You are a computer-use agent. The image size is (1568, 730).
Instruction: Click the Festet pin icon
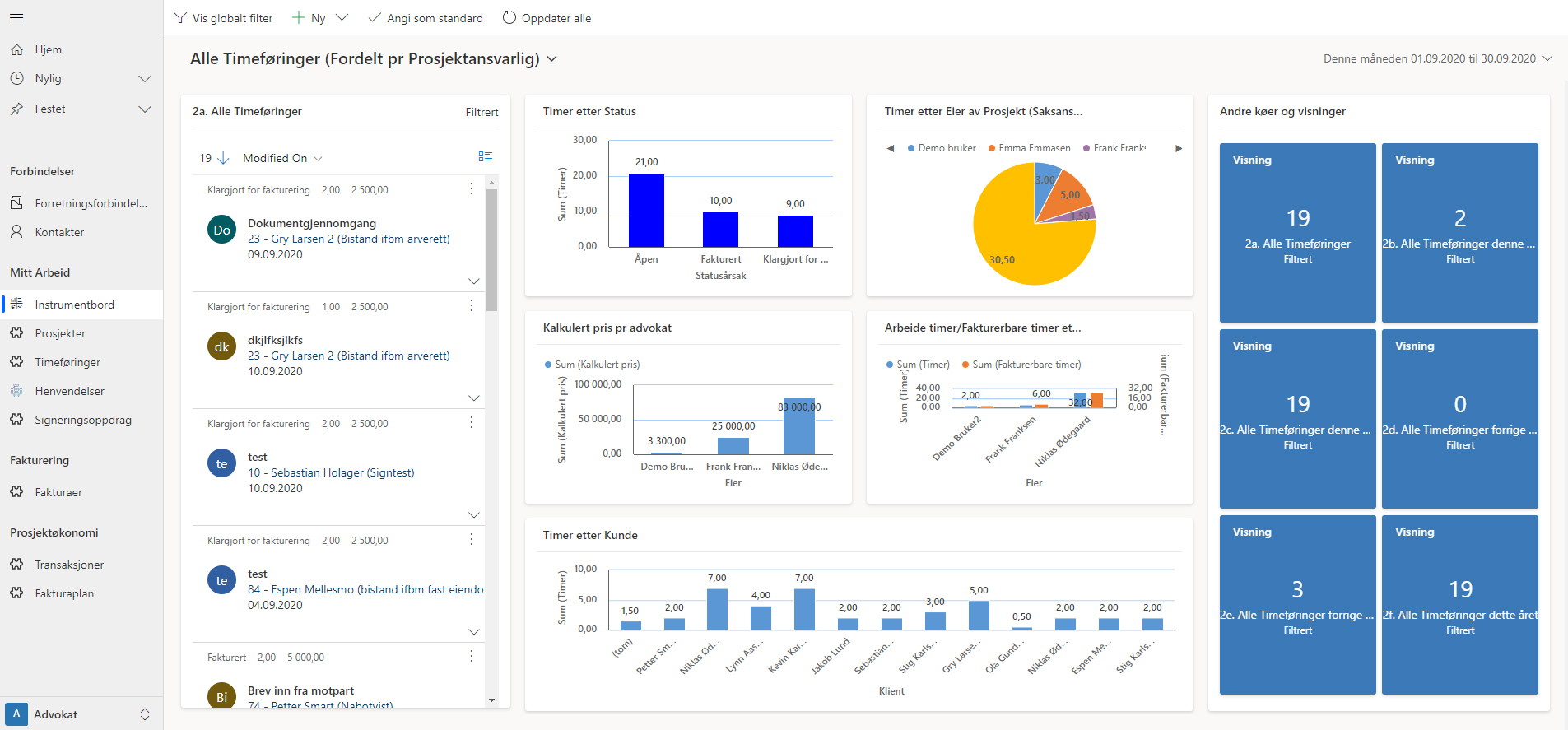[x=16, y=109]
